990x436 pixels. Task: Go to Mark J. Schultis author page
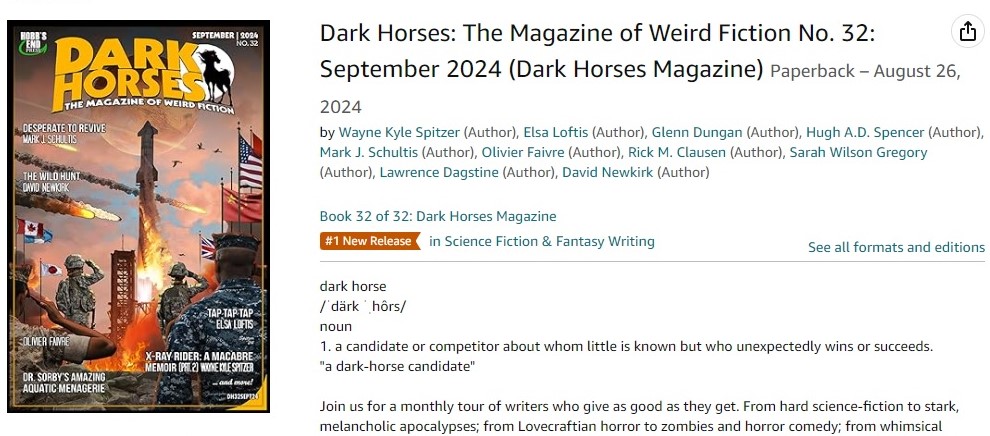[368, 152]
